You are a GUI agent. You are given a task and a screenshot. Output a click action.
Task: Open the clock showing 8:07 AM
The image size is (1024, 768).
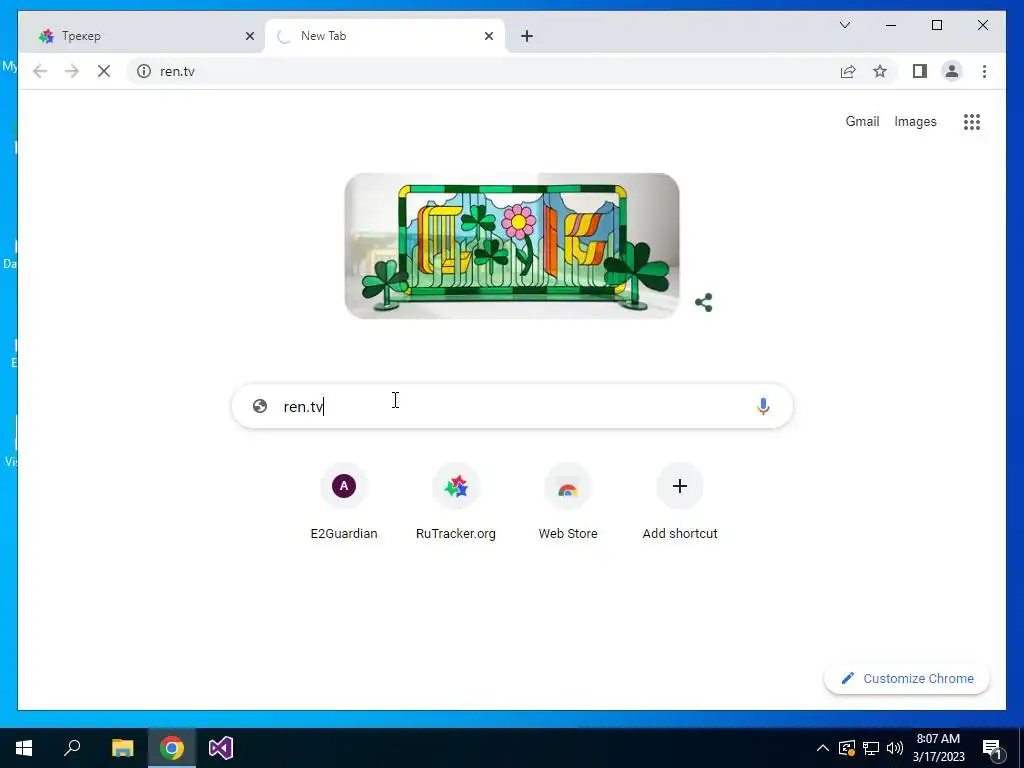point(938,748)
